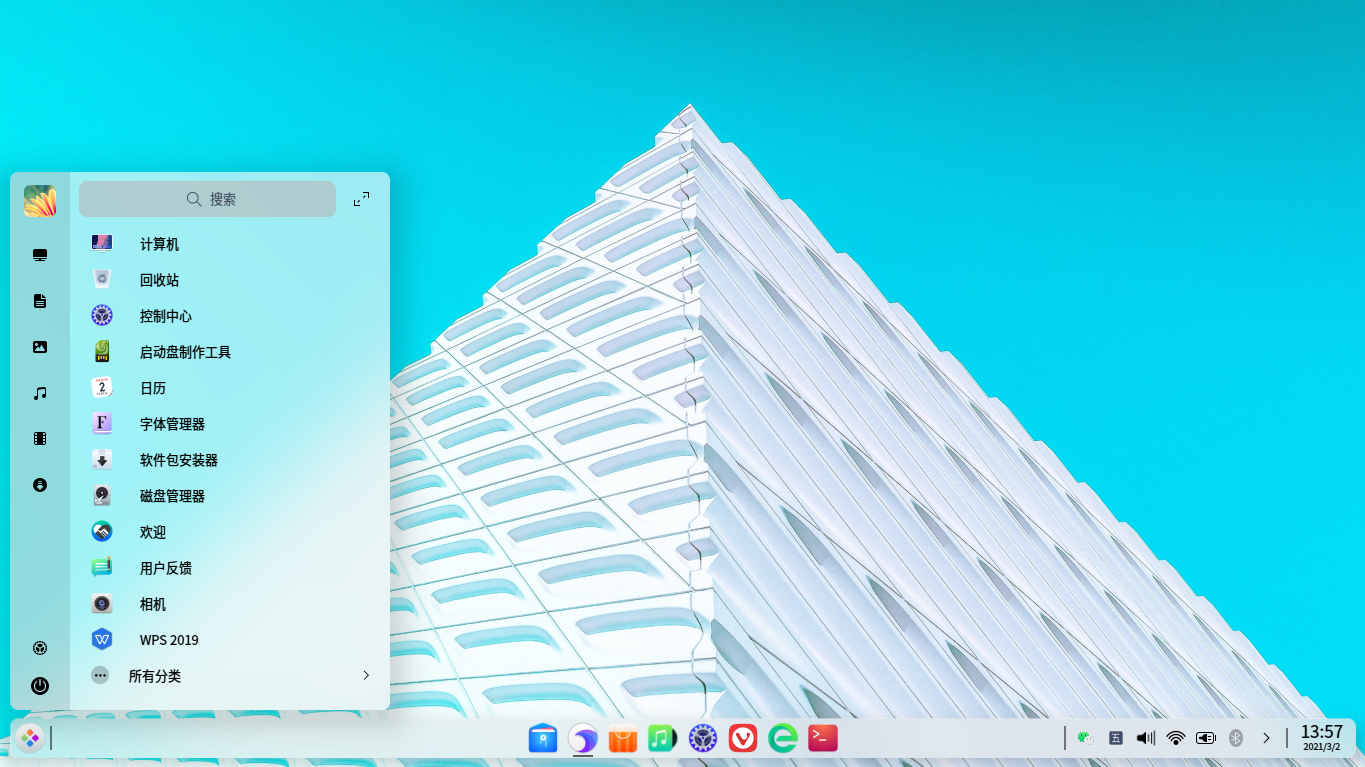1365x767 pixels.
Task: Launch 启动盘制作工具
Action: tap(230, 352)
